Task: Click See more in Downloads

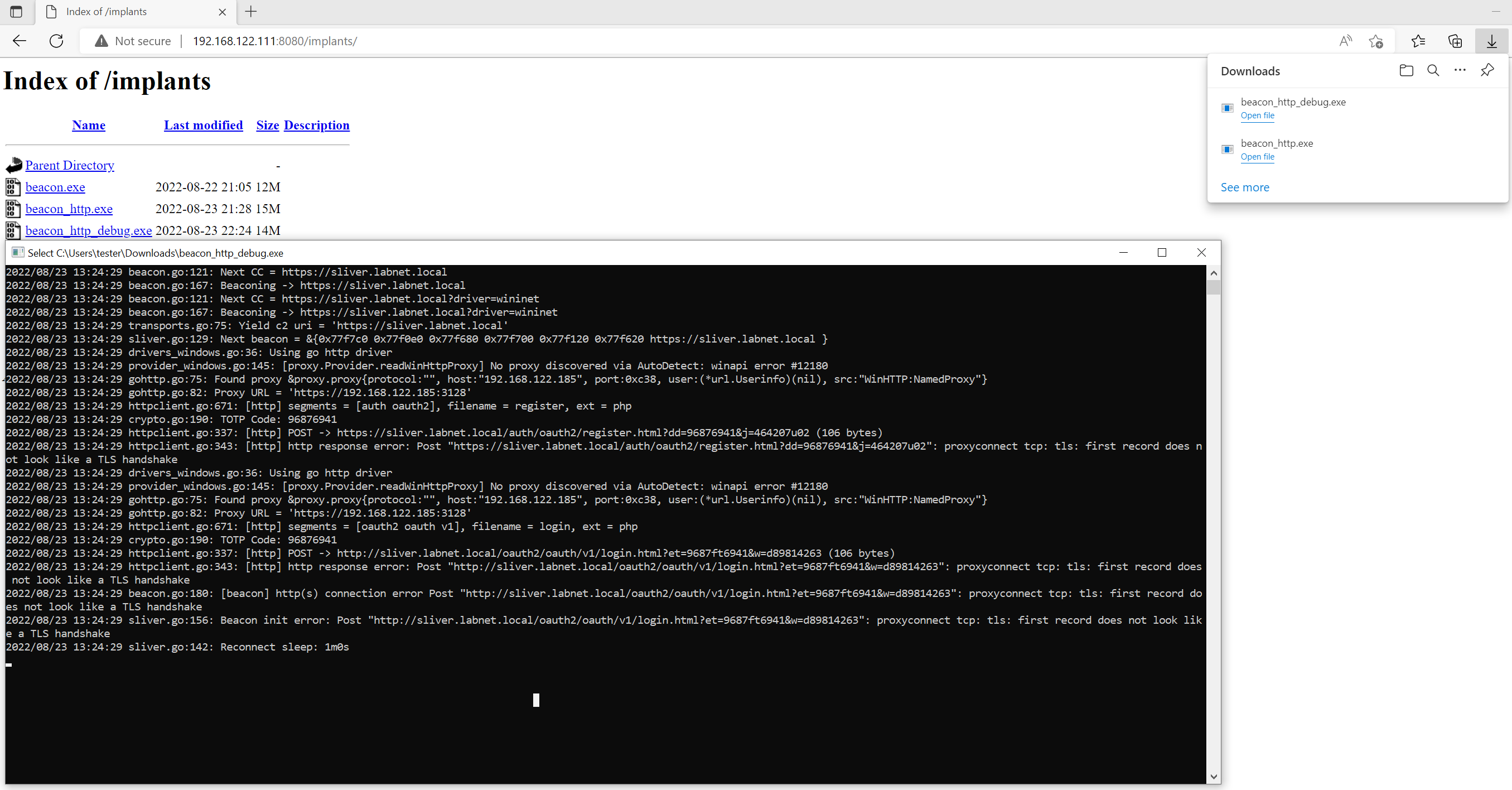Action: pyautogui.click(x=1244, y=187)
